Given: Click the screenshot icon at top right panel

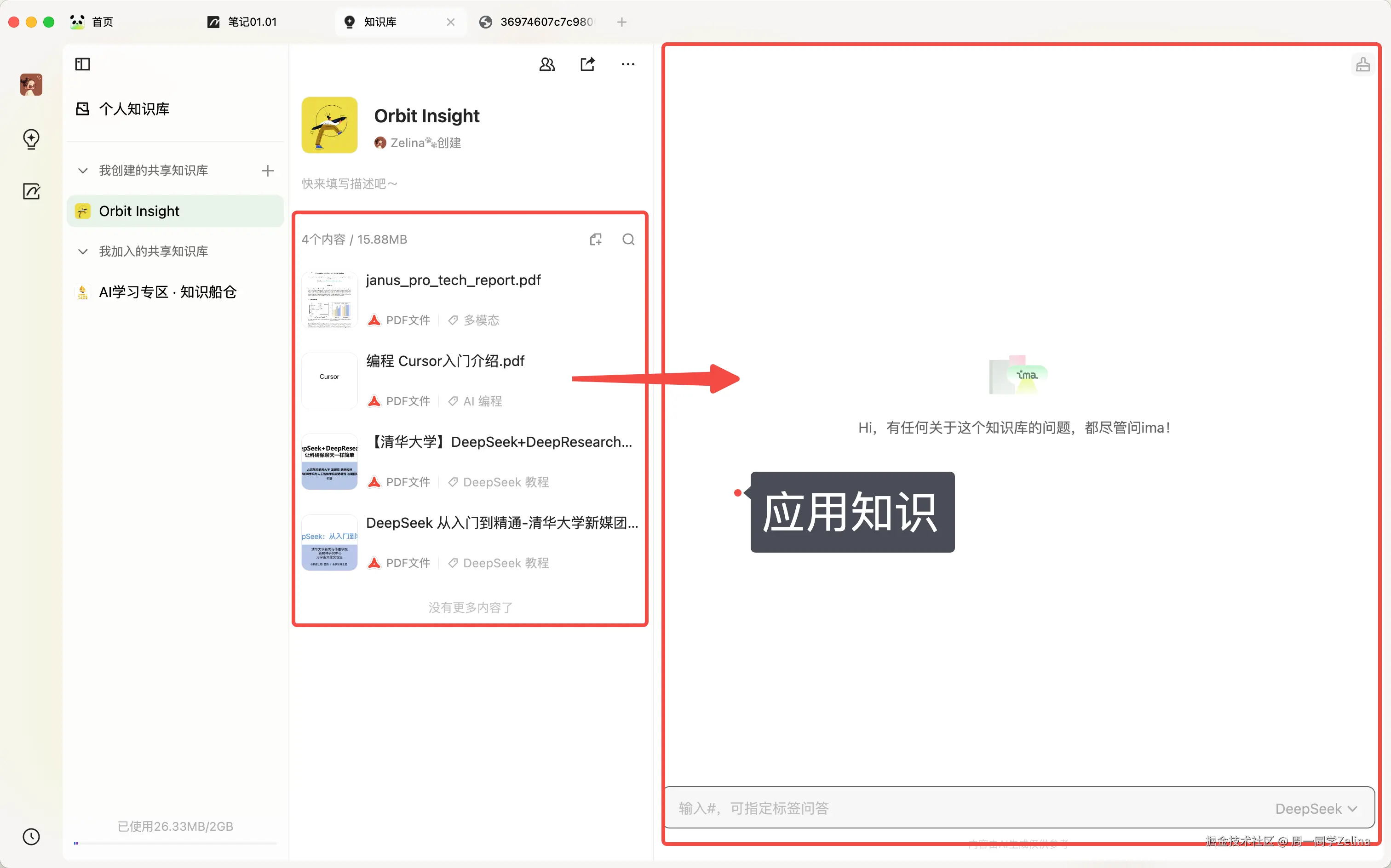Looking at the screenshot, I should point(1363,64).
